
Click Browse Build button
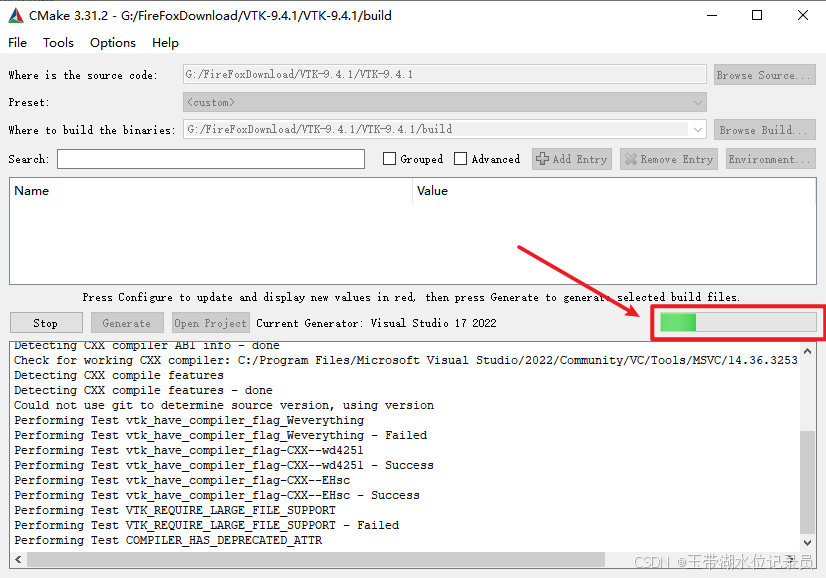(x=764, y=130)
